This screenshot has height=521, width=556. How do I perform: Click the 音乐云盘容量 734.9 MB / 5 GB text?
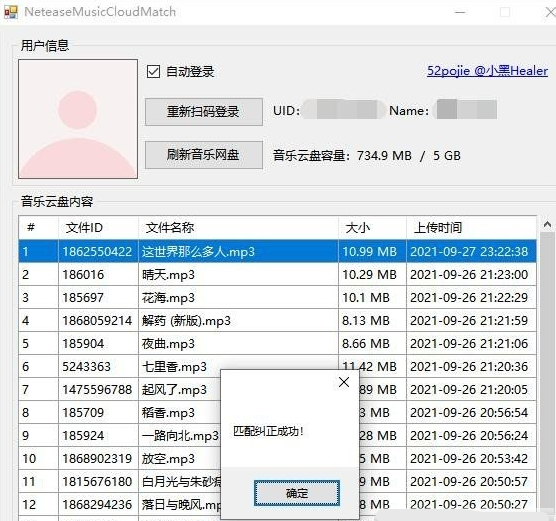point(367,156)
